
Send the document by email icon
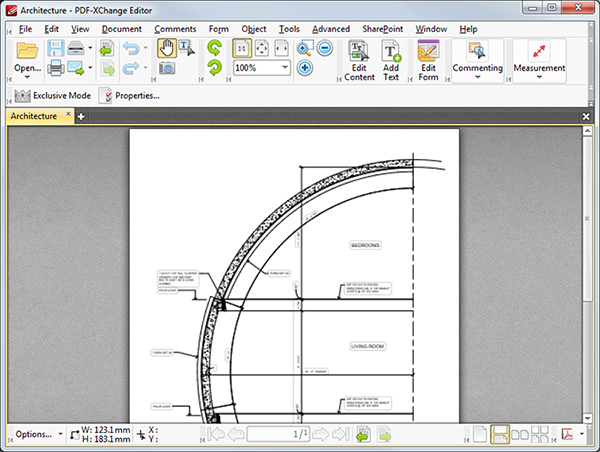coord(76,68)
